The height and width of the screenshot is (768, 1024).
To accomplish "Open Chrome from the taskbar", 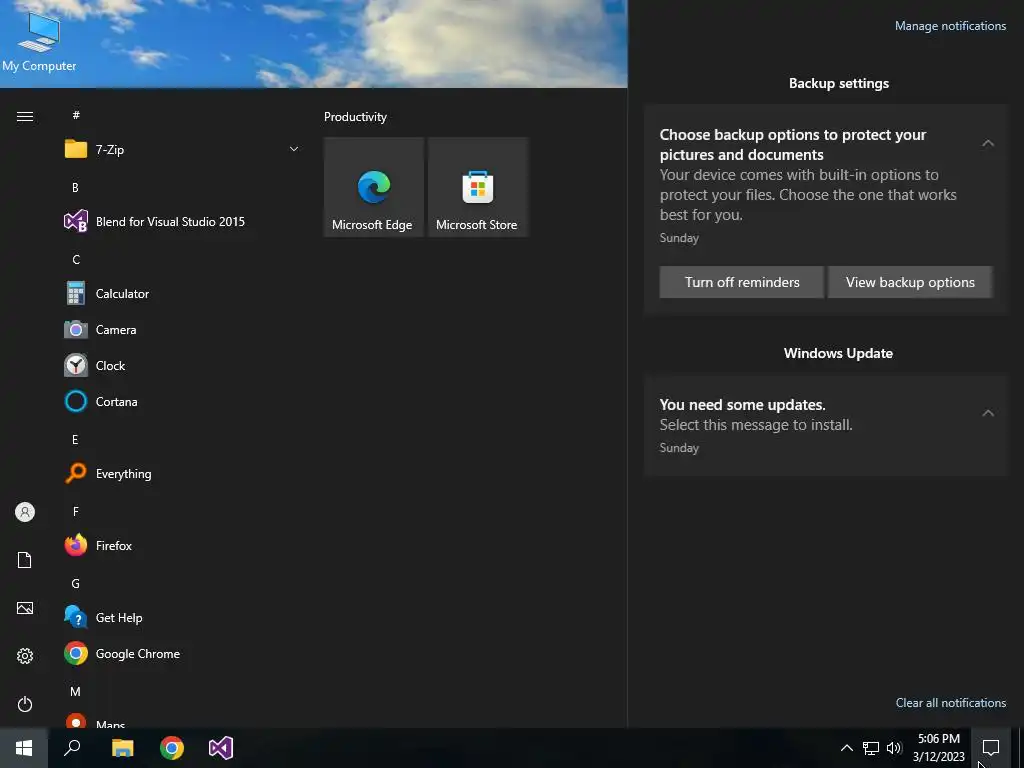I will [x=172, y=748].
